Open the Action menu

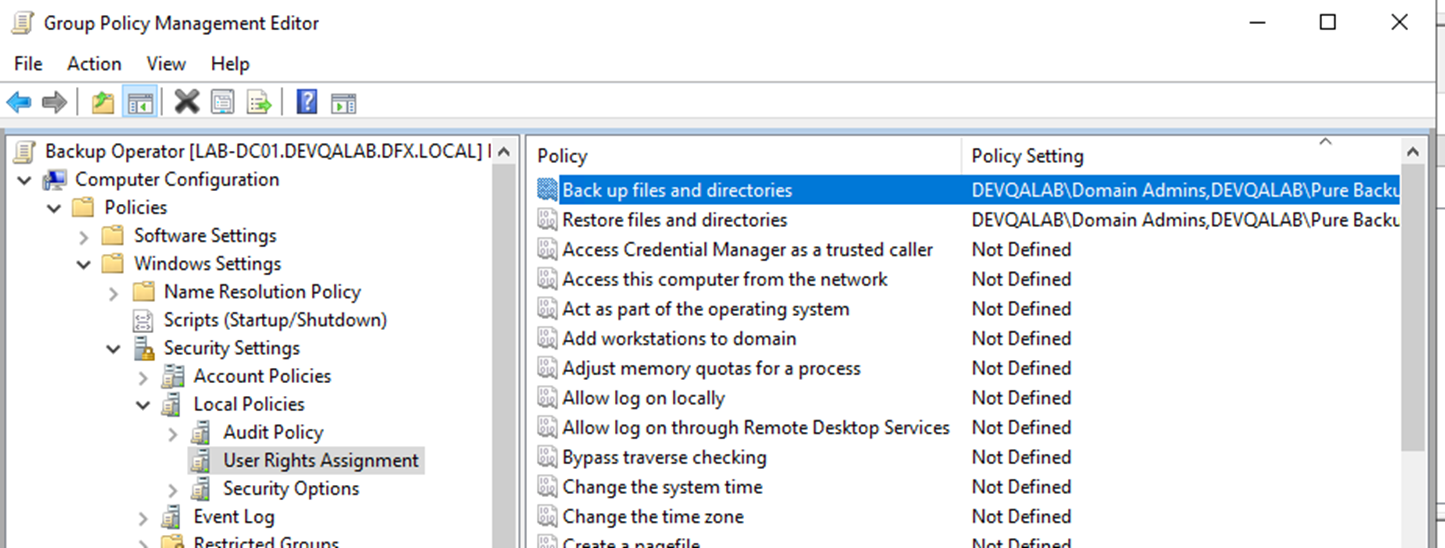coord(94,63)
